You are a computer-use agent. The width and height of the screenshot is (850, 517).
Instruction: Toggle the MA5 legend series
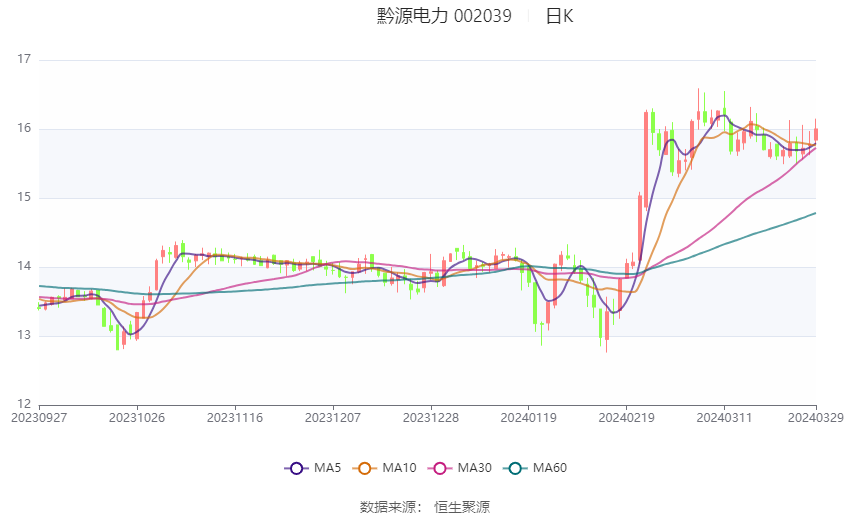pos(313,468)
